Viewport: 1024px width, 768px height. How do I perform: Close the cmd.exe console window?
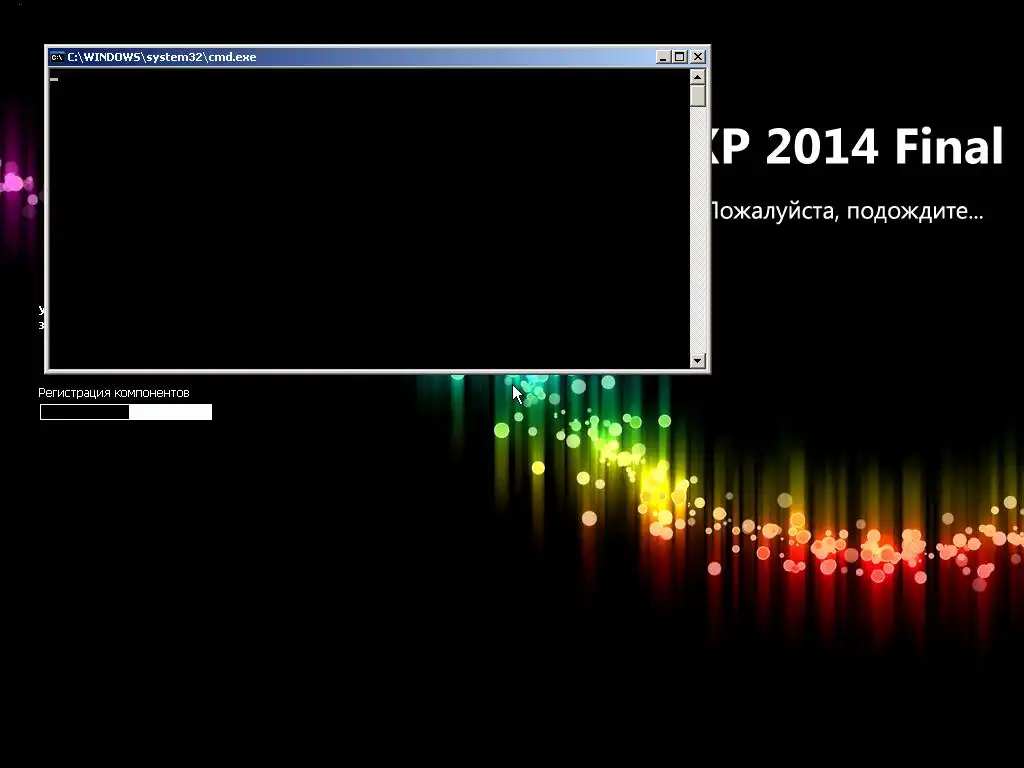pos(698,57)
